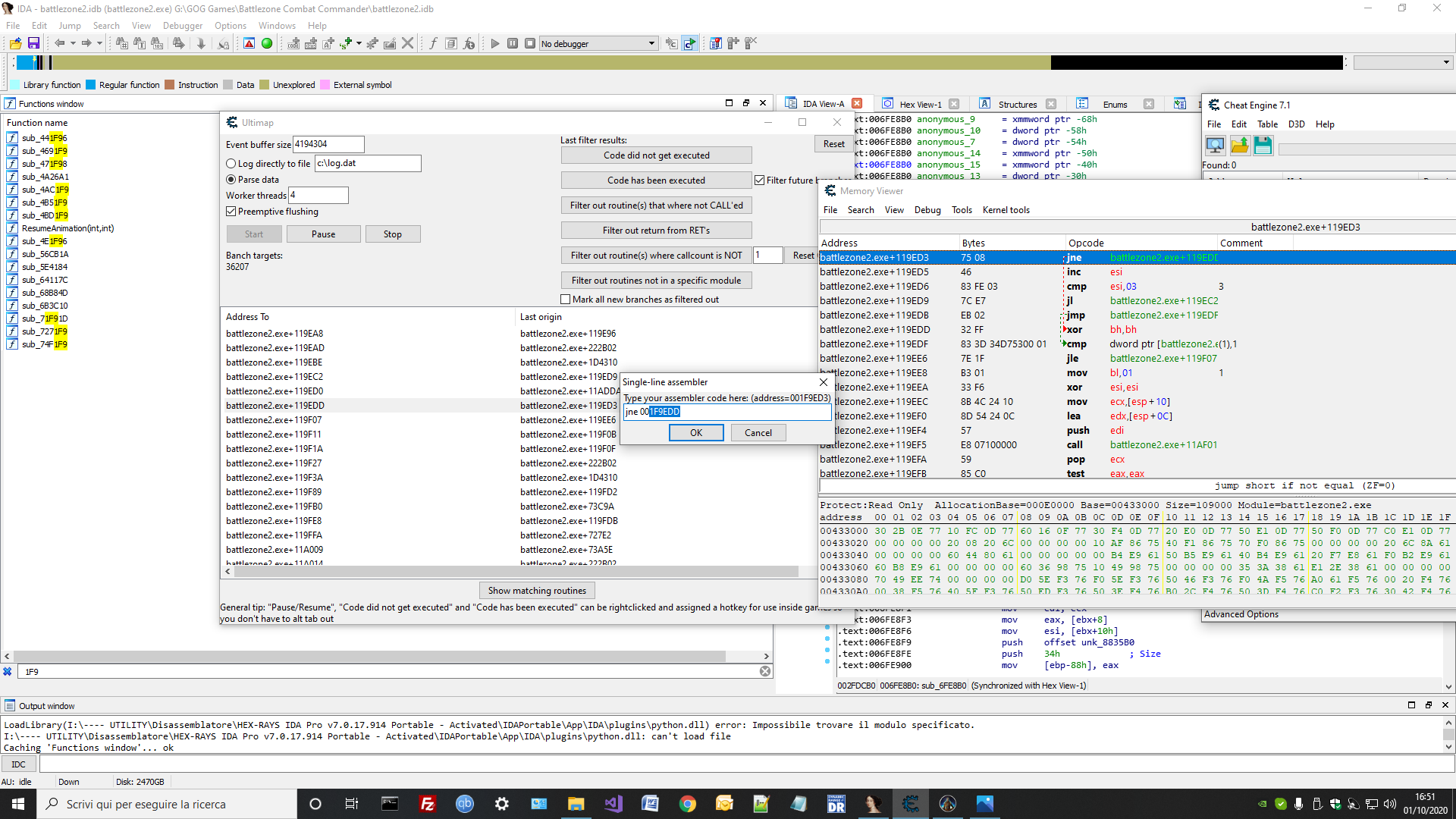Click Cheat Engine save floppy disk icon
The image size is (1456, 819).
coord(1263,146)
